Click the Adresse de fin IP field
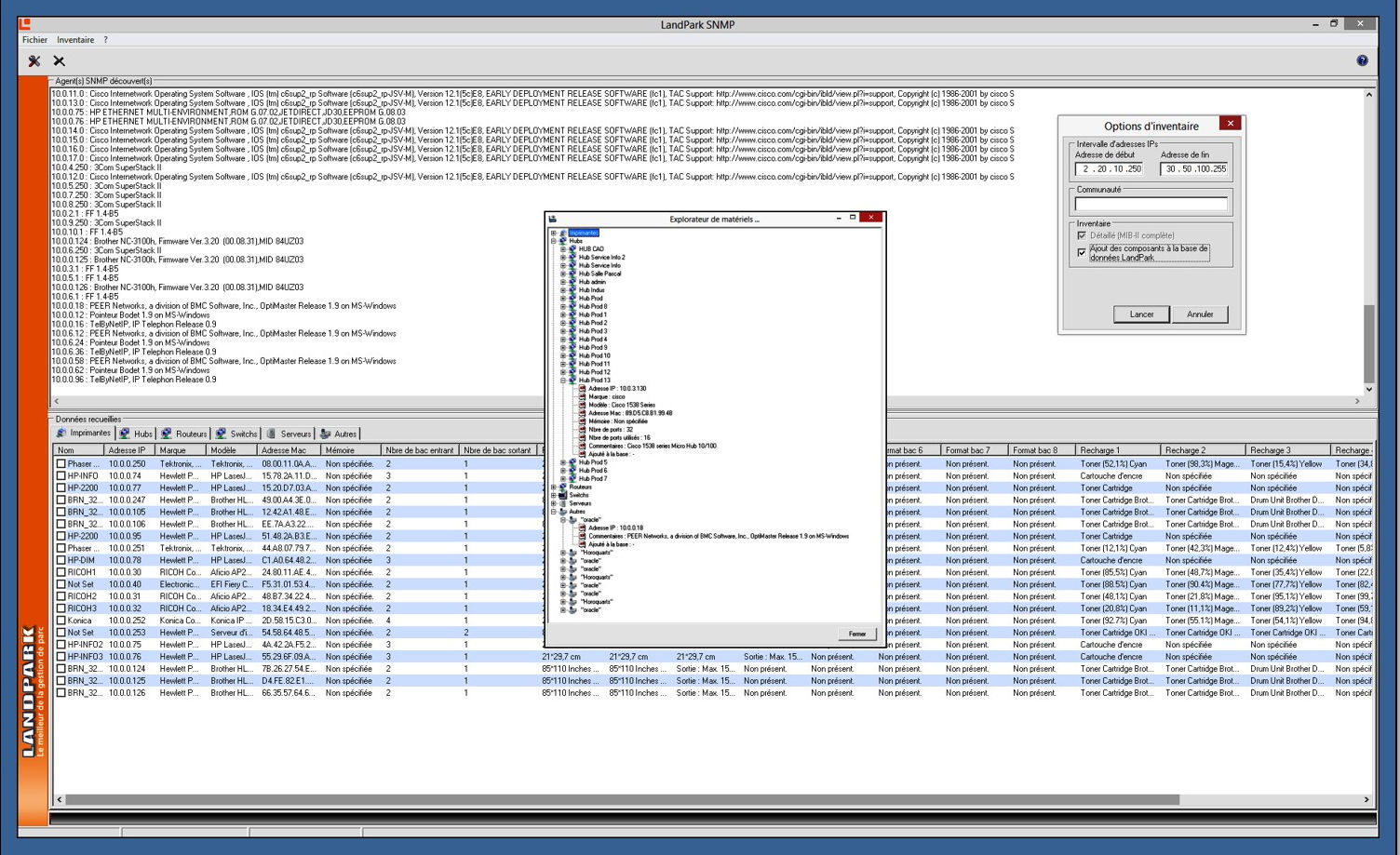 1195,169
